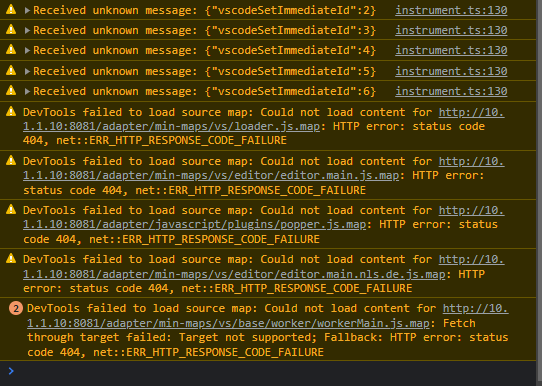The width and height of the screenshot is (542, 386).
Task: Click warning icon of loader.js.map message
Action: pos(11,111)
